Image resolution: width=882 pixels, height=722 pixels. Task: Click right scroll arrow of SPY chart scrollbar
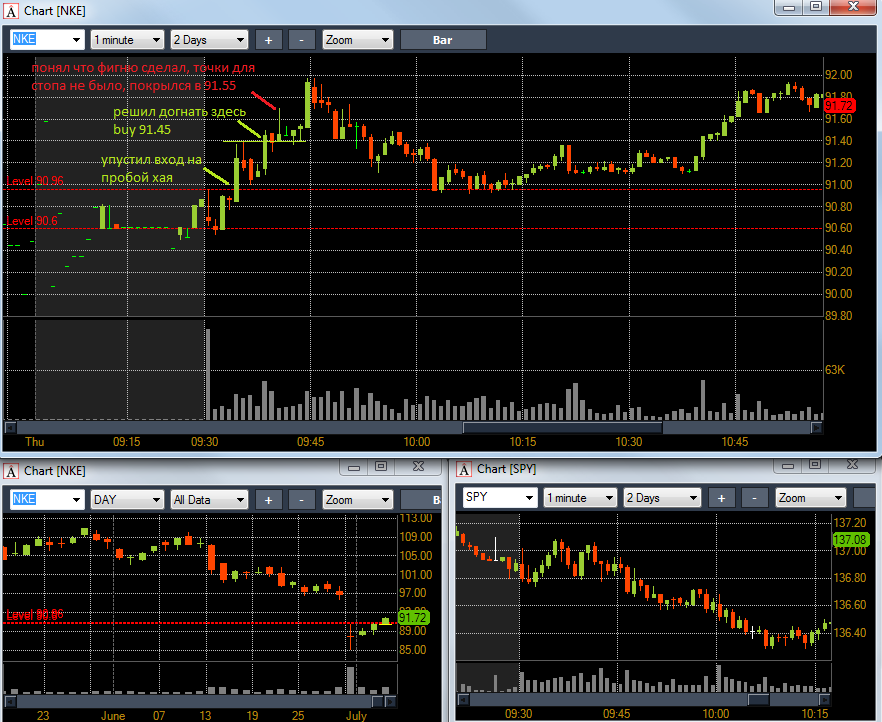tap(825, 700)
